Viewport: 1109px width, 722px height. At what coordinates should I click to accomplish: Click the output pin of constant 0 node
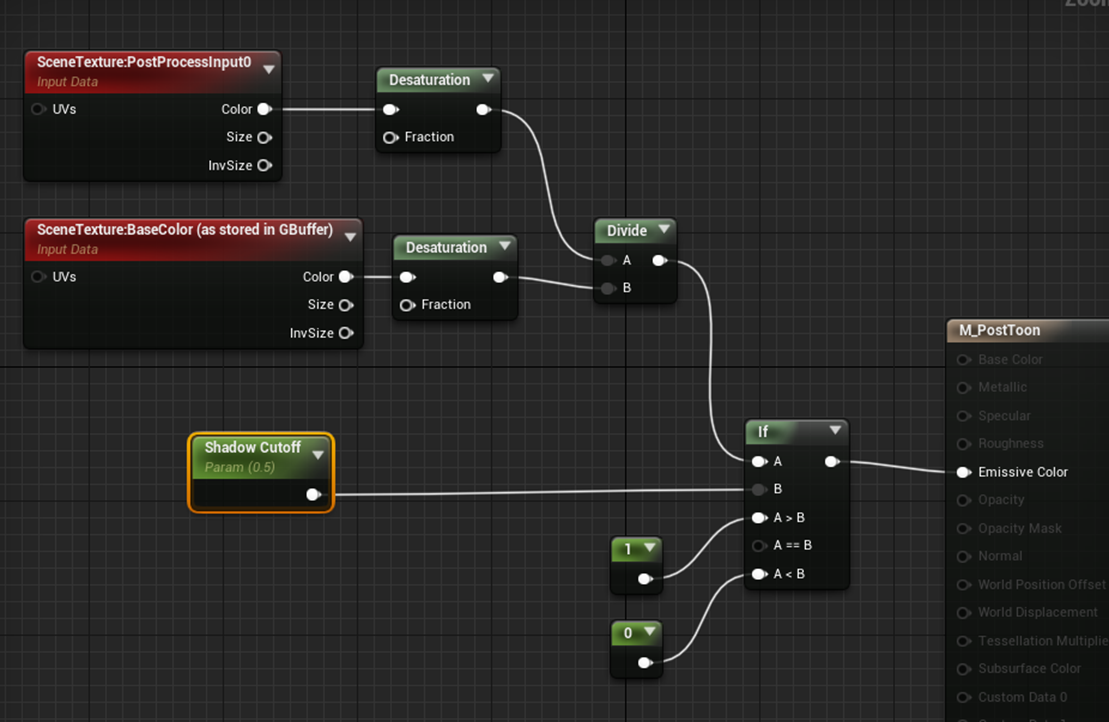645,663
